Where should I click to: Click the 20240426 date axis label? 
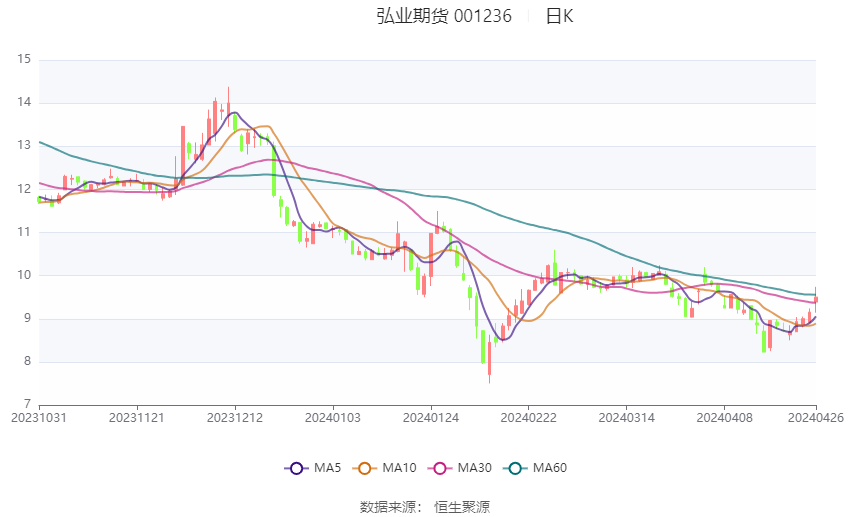click(816, 418)
